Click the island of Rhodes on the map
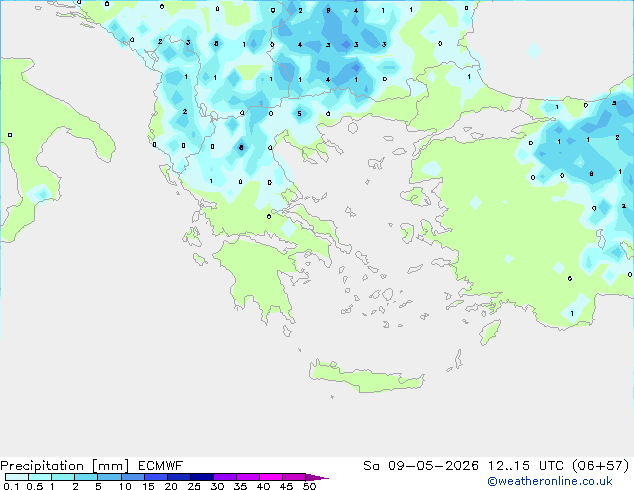Screen dimensions: 634x490 point(490,332)
